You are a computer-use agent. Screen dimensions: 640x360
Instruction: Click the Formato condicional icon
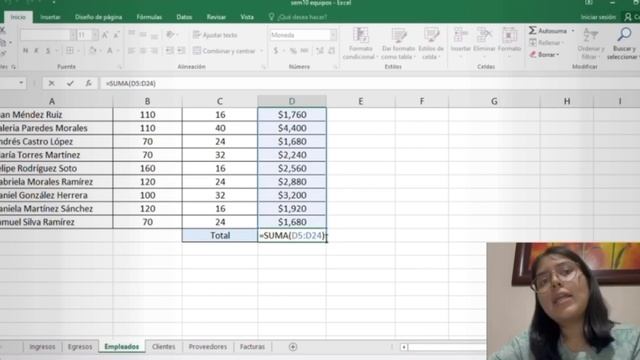(360, 35)
